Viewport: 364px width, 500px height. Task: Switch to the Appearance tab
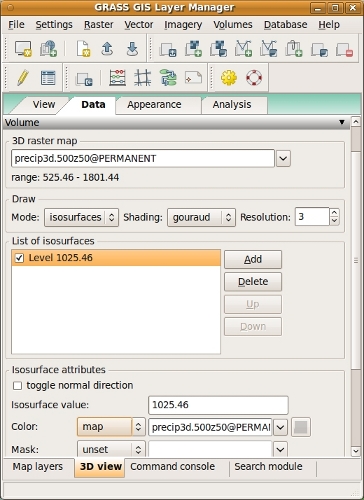pos(154,105)
